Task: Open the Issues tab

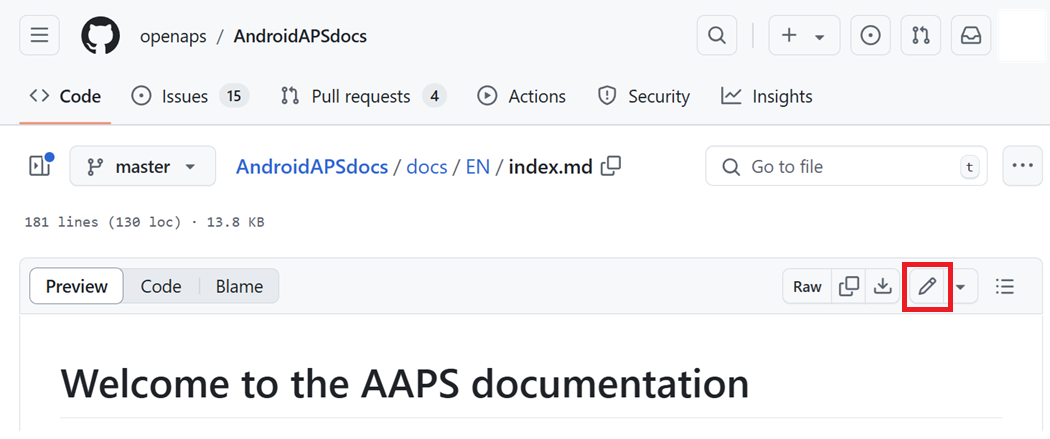Action: pos(190,96)
